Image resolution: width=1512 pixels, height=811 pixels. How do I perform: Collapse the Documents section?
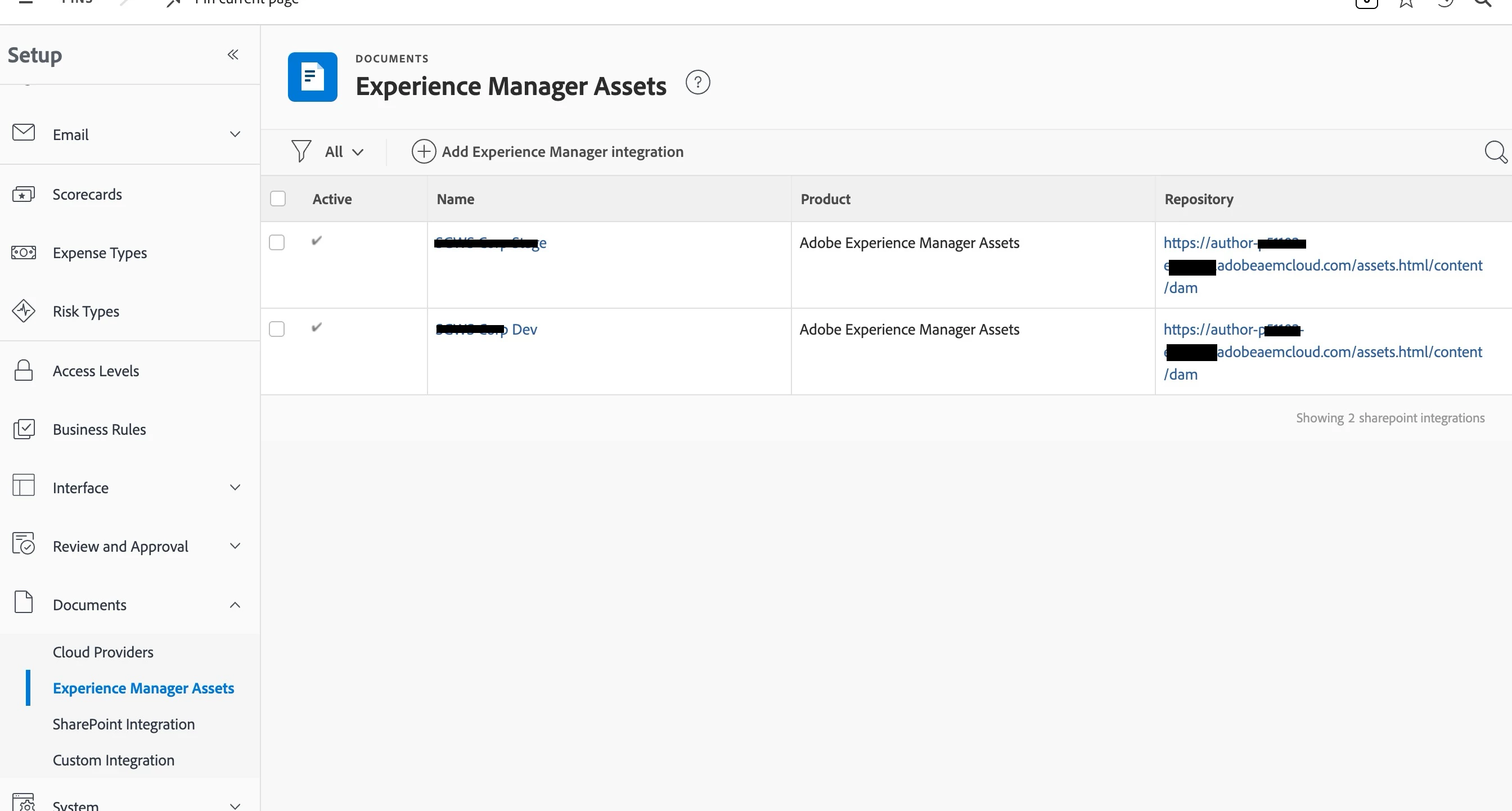(235, 605)
